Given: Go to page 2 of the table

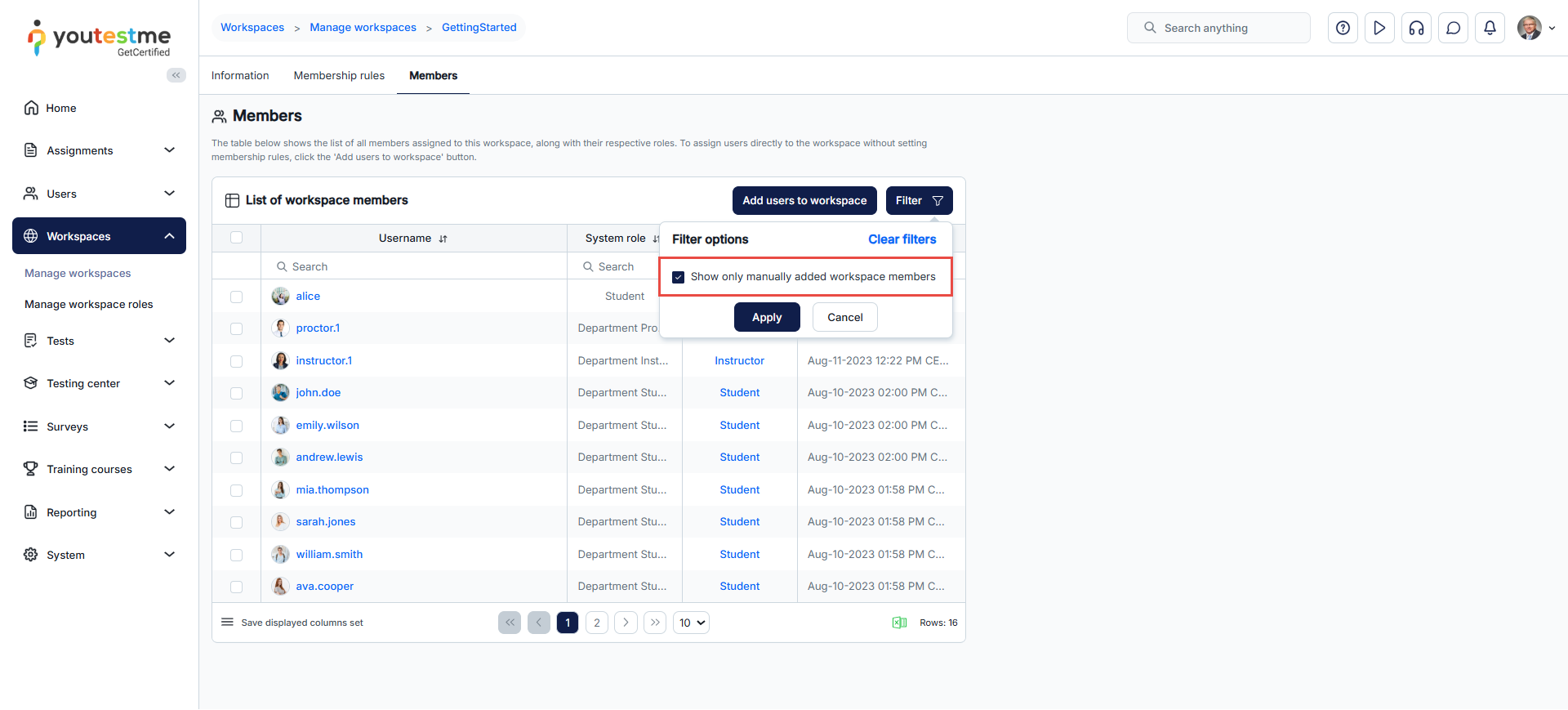Looking at the screenshot, I should pos(597,623).
